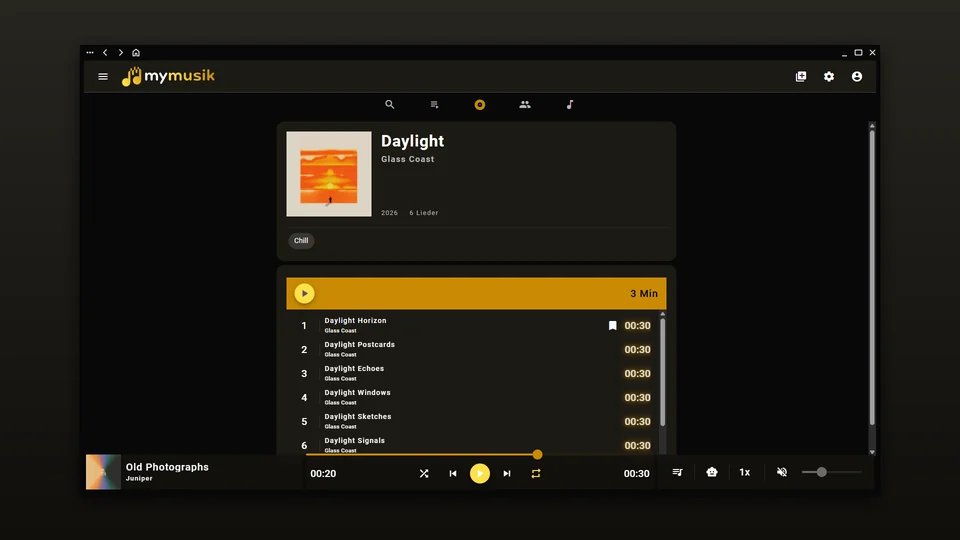Select track Daylight Horizon
Viewport: 960px width, 540px height.
click(x=476, y=326)
